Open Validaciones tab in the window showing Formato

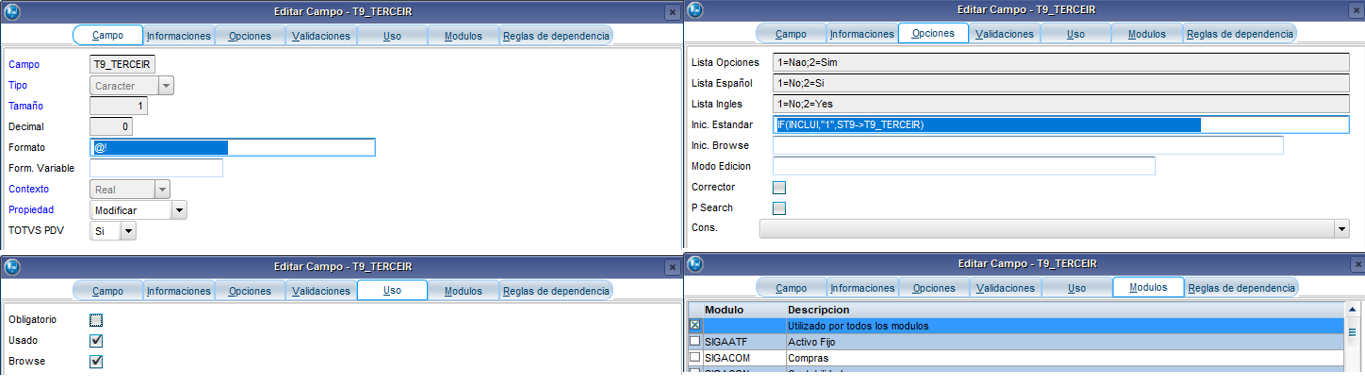pyautogui.click(x=321, y=35)
